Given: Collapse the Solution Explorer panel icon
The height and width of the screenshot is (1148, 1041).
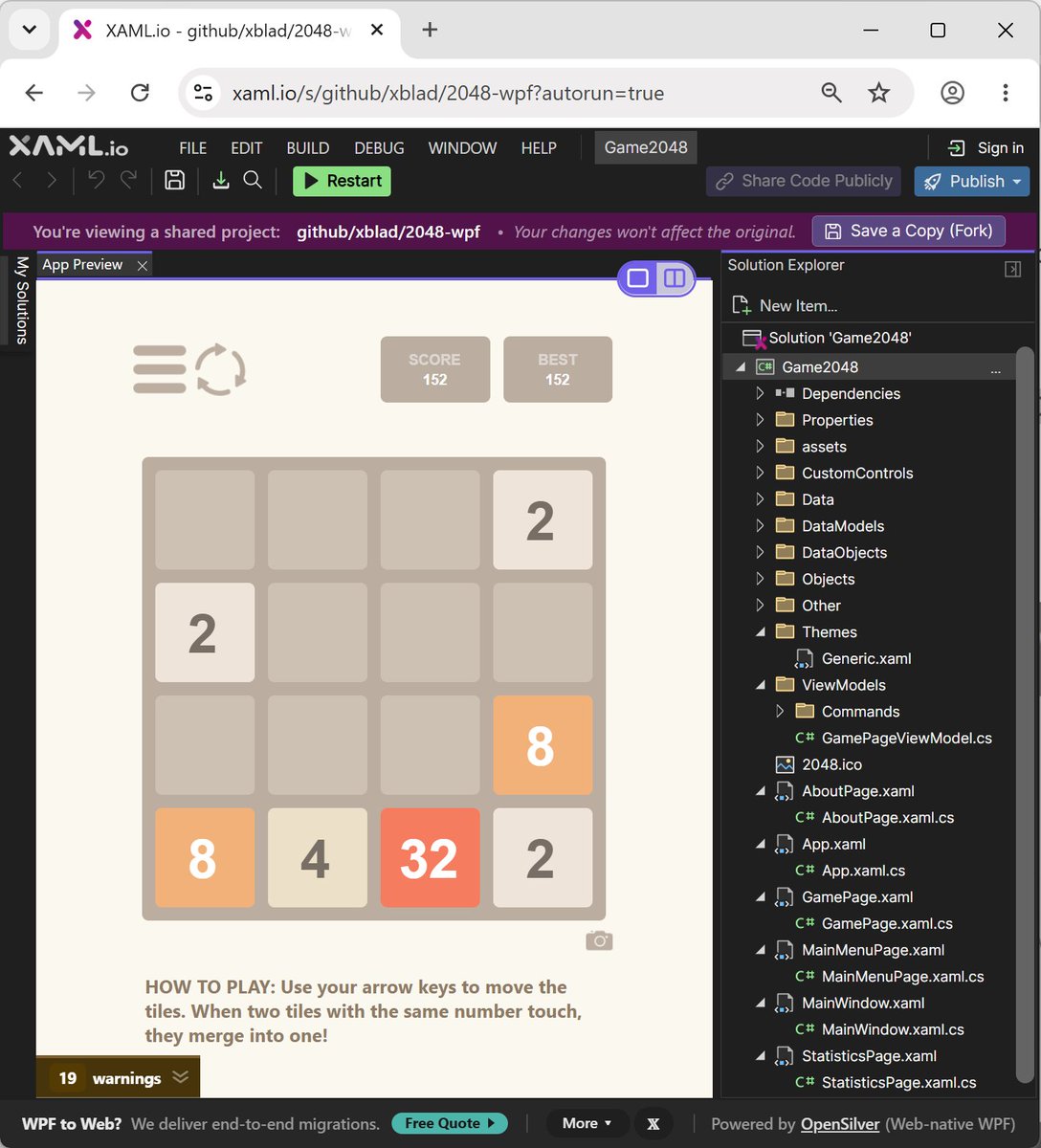Looking at the screenshot, I should click(x=1013, y=270).
